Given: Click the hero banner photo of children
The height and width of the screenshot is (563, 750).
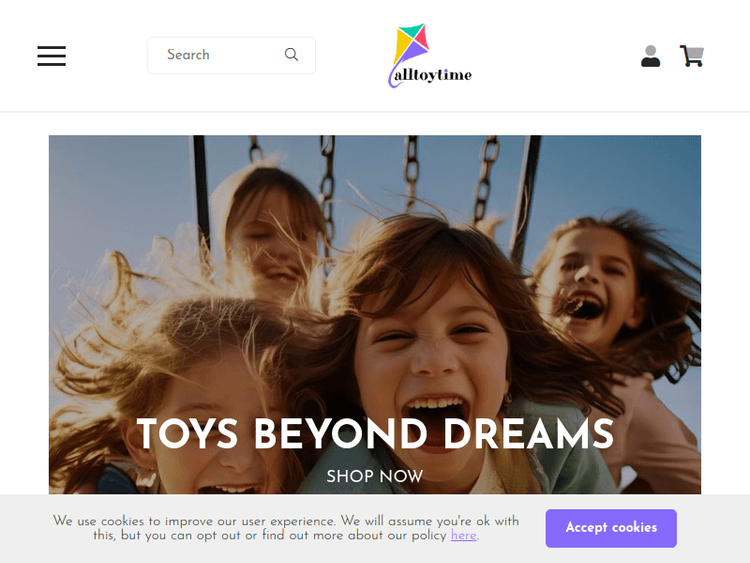Looking at the screenshot, I should [x=375, y=314].
